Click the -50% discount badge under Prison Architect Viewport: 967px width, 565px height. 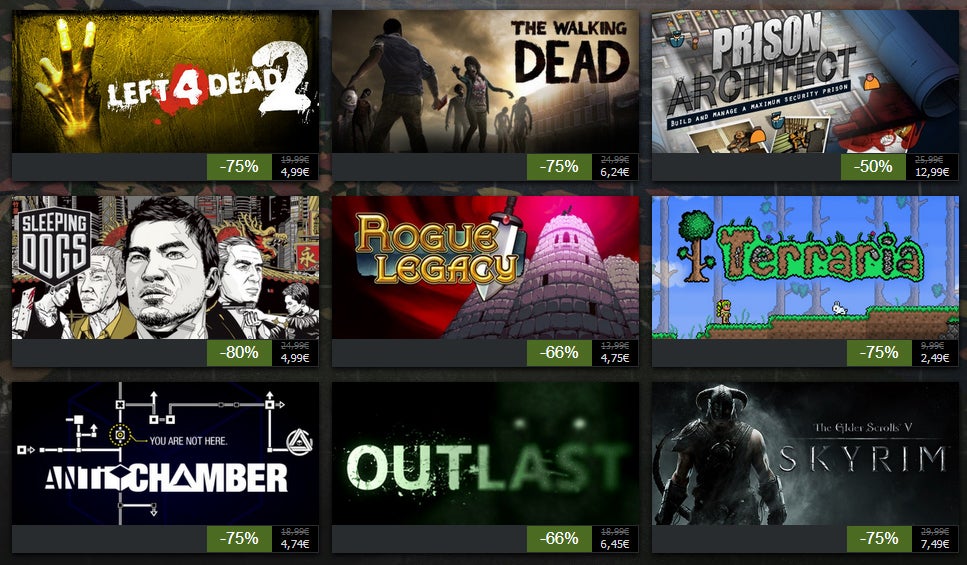tap(873, 167)
